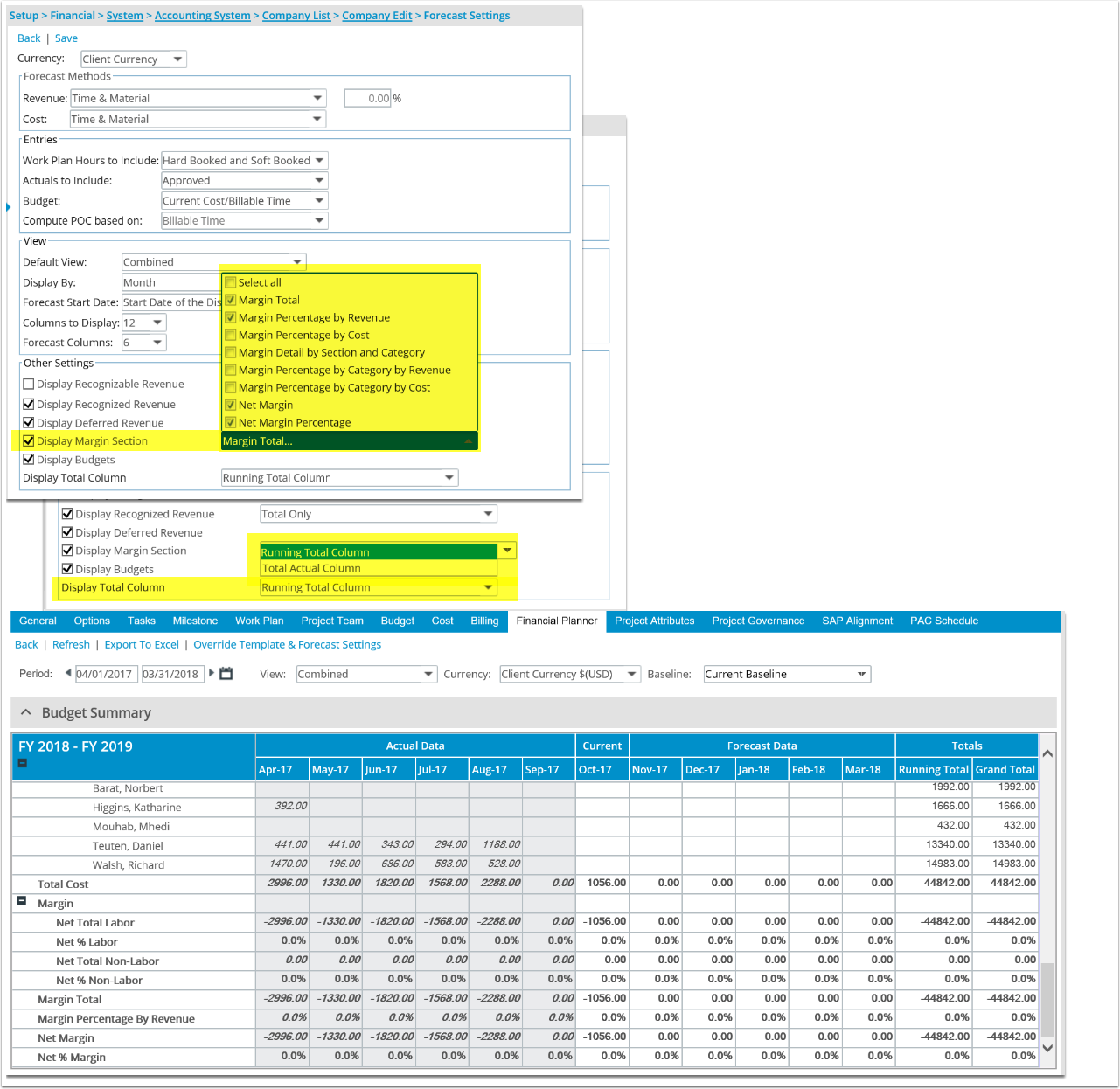Click Back link in Forecast Settings
The image size is (1120, 1089).
coord(29,38)
